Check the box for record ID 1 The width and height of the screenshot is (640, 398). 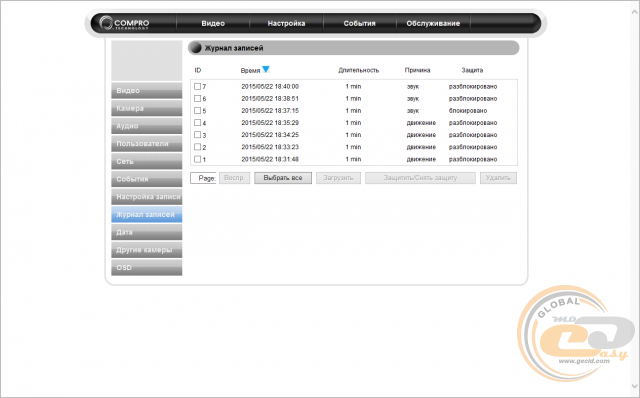click(x=198, y=159)
